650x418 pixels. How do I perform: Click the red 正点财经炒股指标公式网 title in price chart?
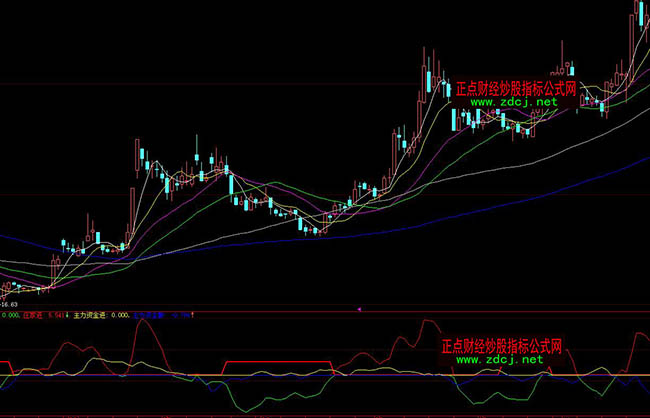516,88
